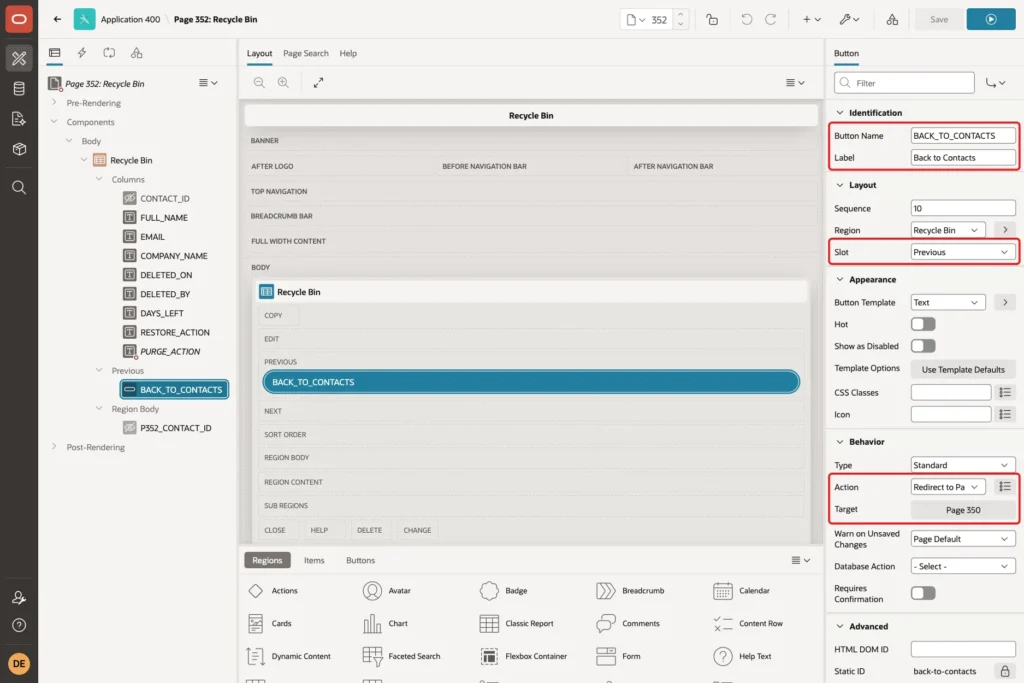Image resolution: width=1024 pixels, height=683 pixels.
Task: Run the page with play button
Action: tap(991, 19)
